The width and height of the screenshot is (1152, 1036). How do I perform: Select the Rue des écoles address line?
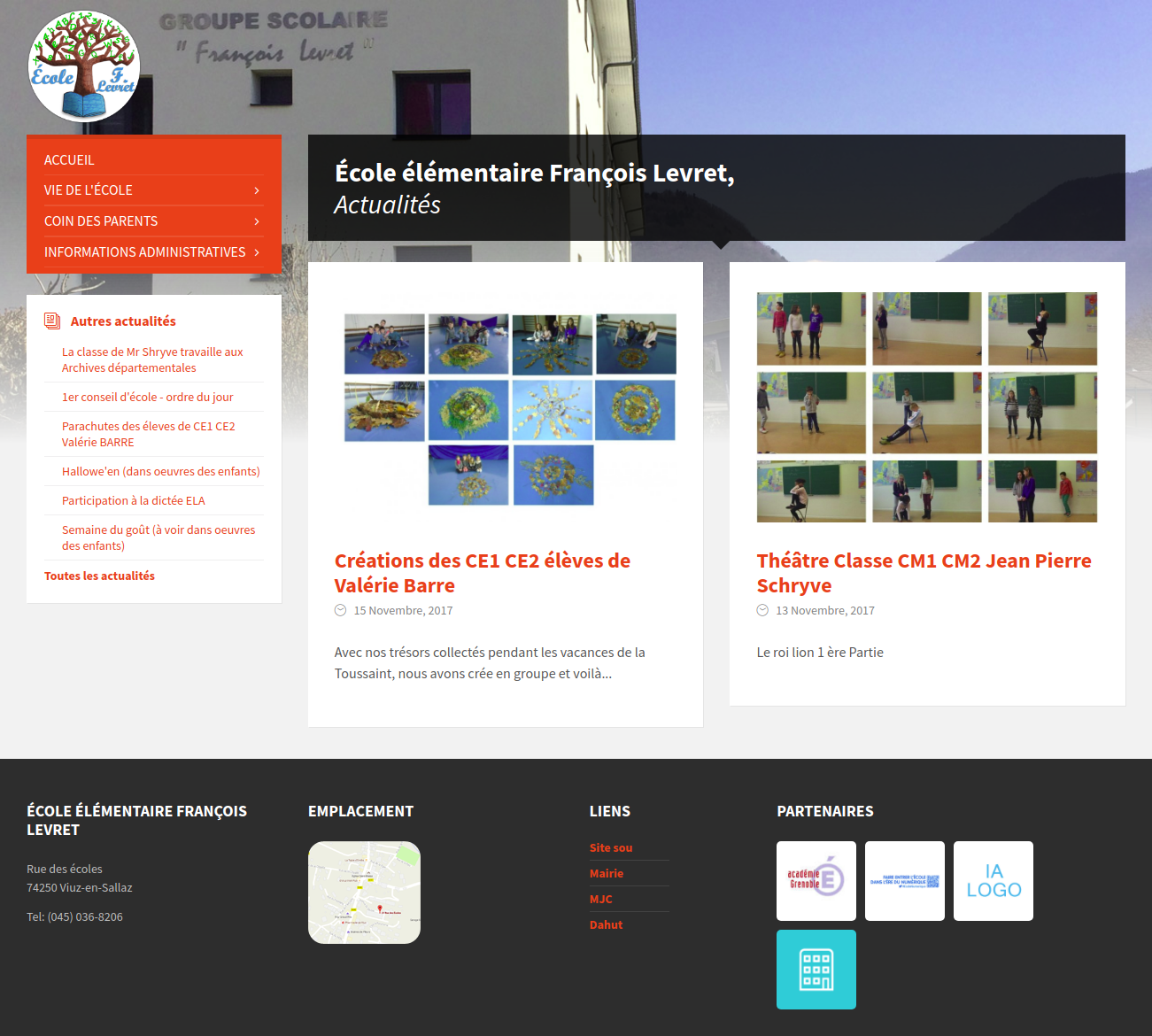point(65,869)
